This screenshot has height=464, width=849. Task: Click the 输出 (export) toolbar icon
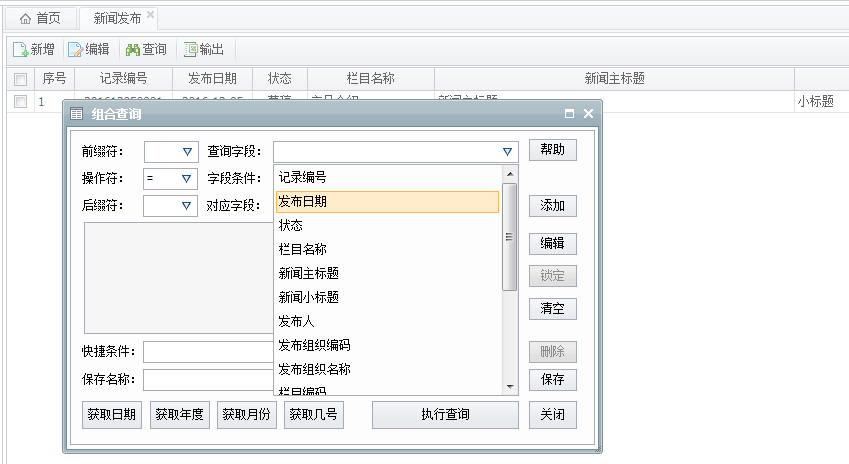tap(190, 49)
